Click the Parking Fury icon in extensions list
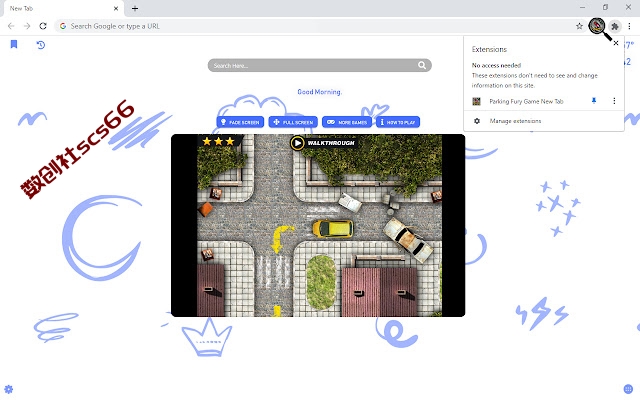Screen dimensions: 640x400 coord(476,101)
